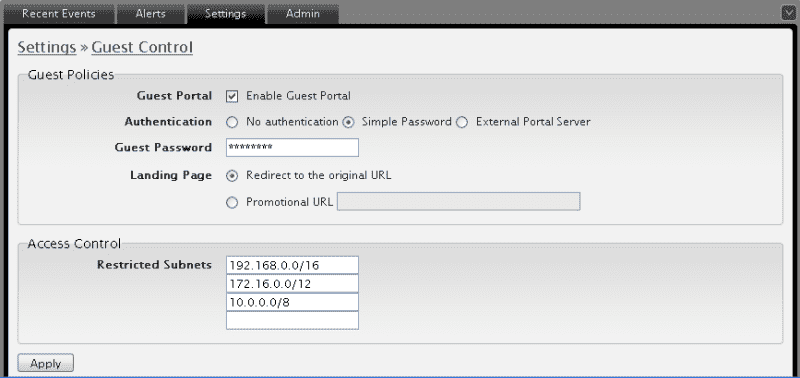Click the 172.16.0.0/12 subnet field
This screenshot has height=378, width=800.
click(292, 284)
